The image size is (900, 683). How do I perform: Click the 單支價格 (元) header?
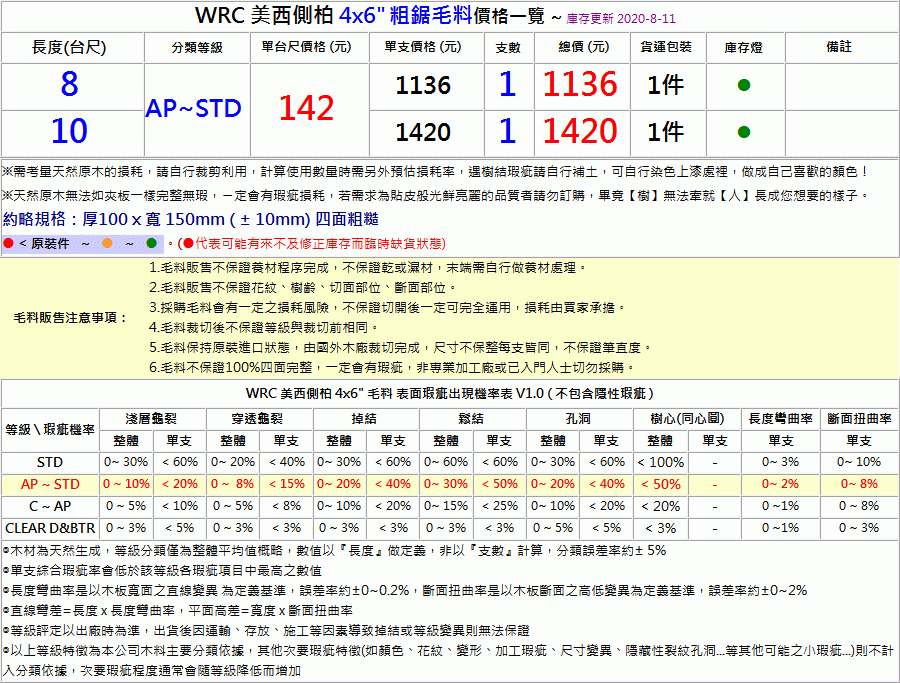point(423,47)
